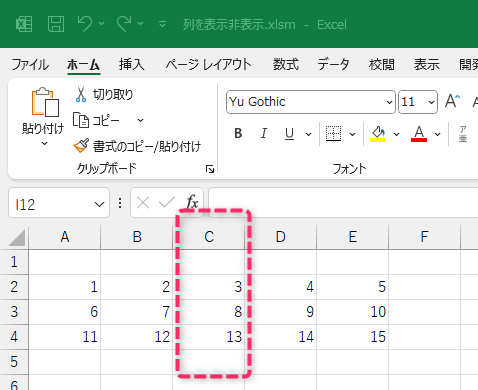Cancel entry with the X formula button

(143, 203)
